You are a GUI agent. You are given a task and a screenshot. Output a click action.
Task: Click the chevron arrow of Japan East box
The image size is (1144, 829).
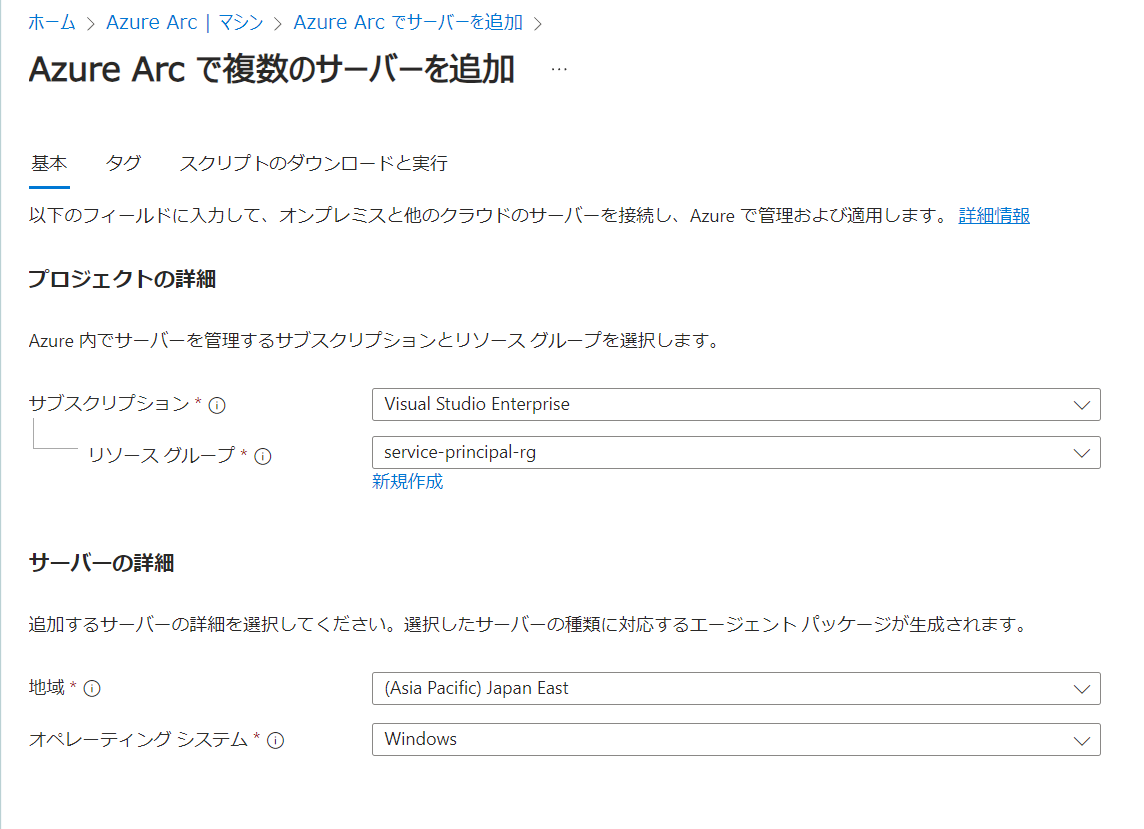(x=1081, y=689)
